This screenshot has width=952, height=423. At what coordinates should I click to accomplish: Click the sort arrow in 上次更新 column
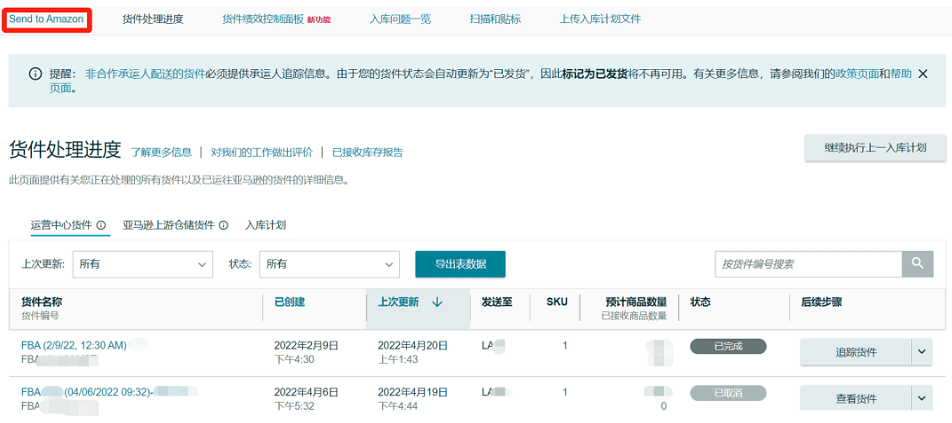tap(437, 302)
